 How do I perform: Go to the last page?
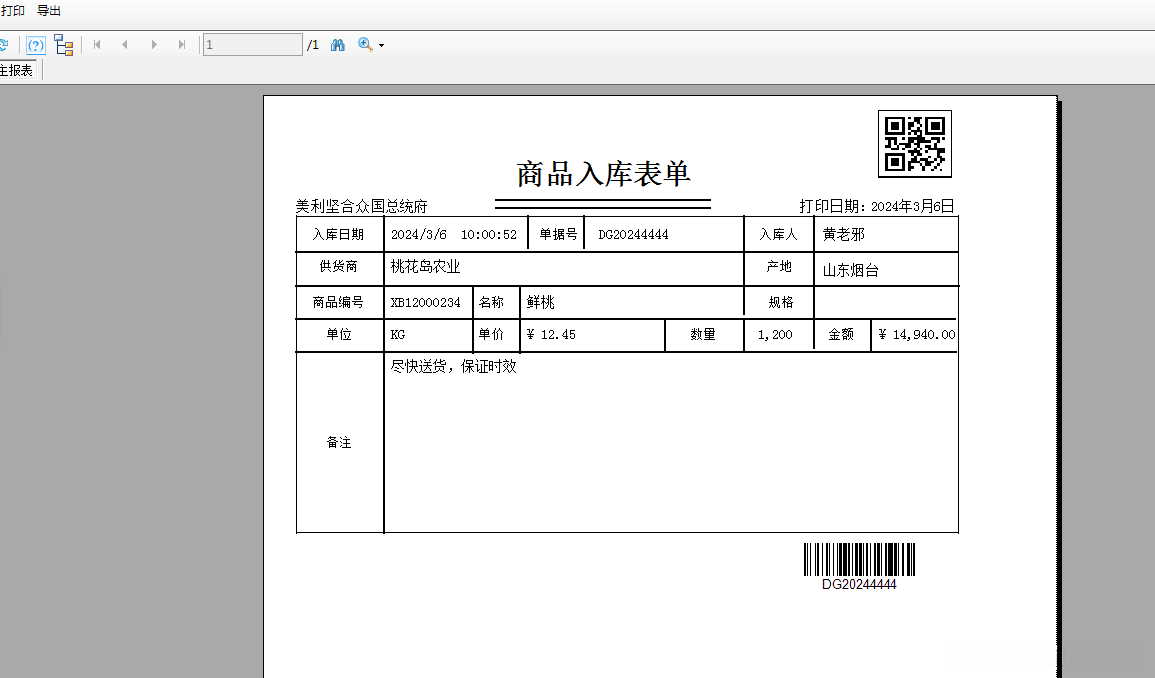coord(182,45)
